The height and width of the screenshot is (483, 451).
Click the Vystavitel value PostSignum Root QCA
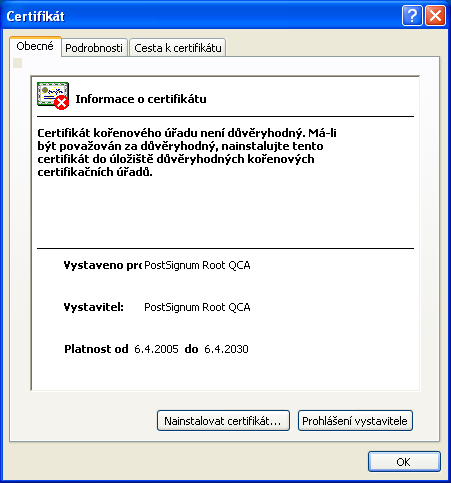(x=197, y=307)
